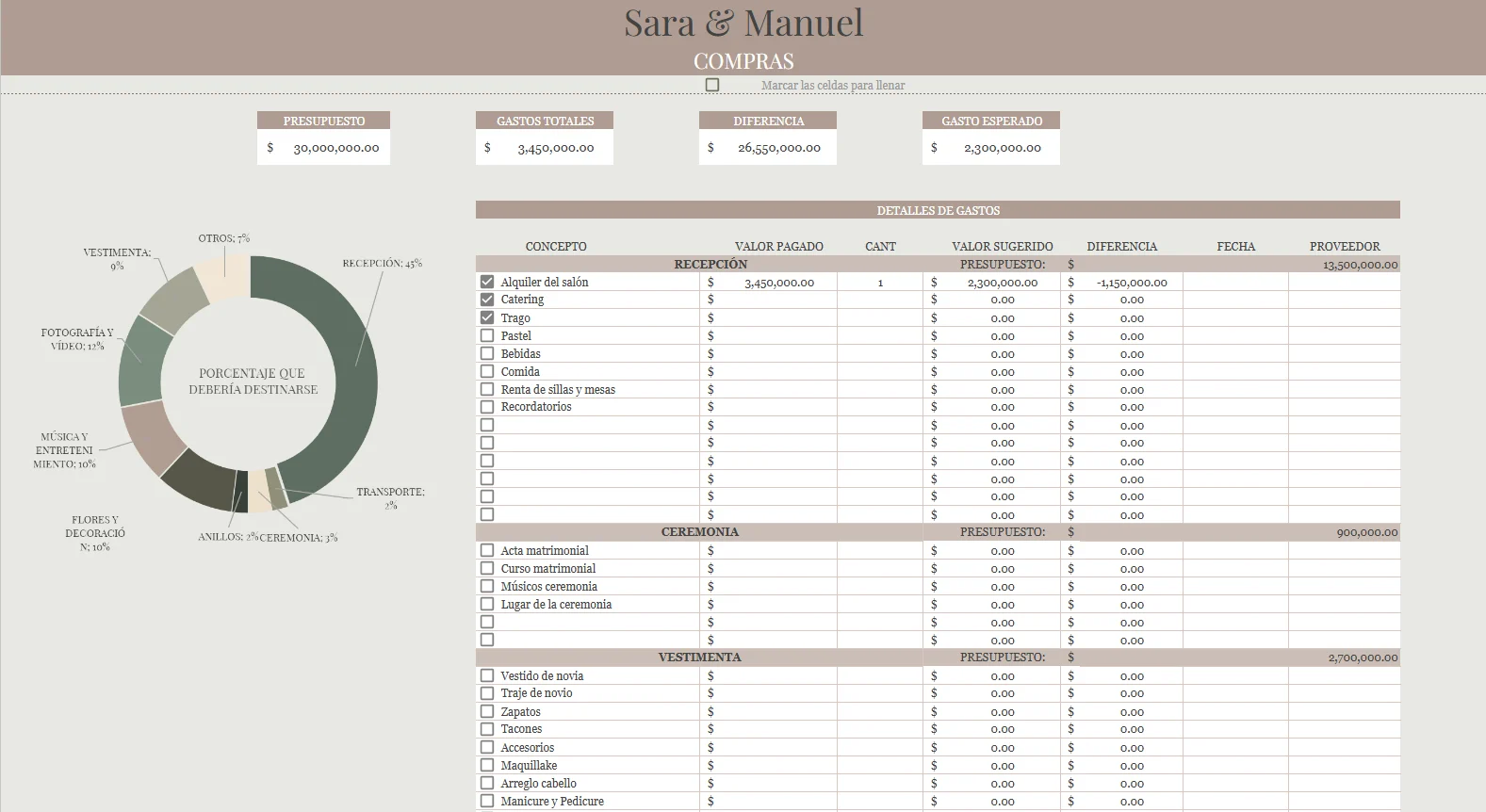
Task: Enable the Comida checkbox
Action: click(487, 371)
